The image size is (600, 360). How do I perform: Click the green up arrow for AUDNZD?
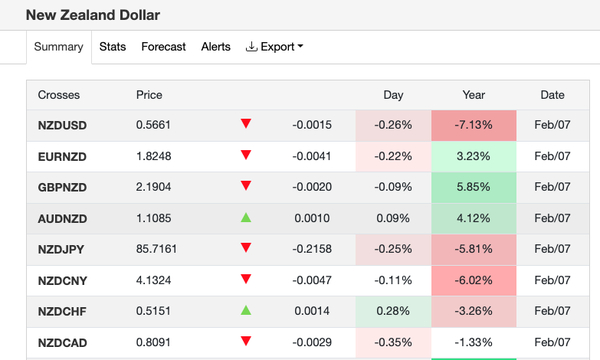[246, 218]
